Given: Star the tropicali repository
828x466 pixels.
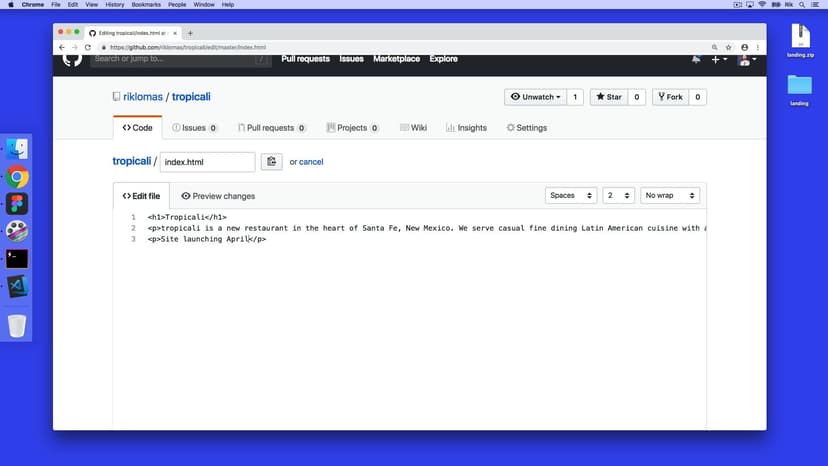Looking at the screenshot, I should pyautogui.click(x=608, y=97).
